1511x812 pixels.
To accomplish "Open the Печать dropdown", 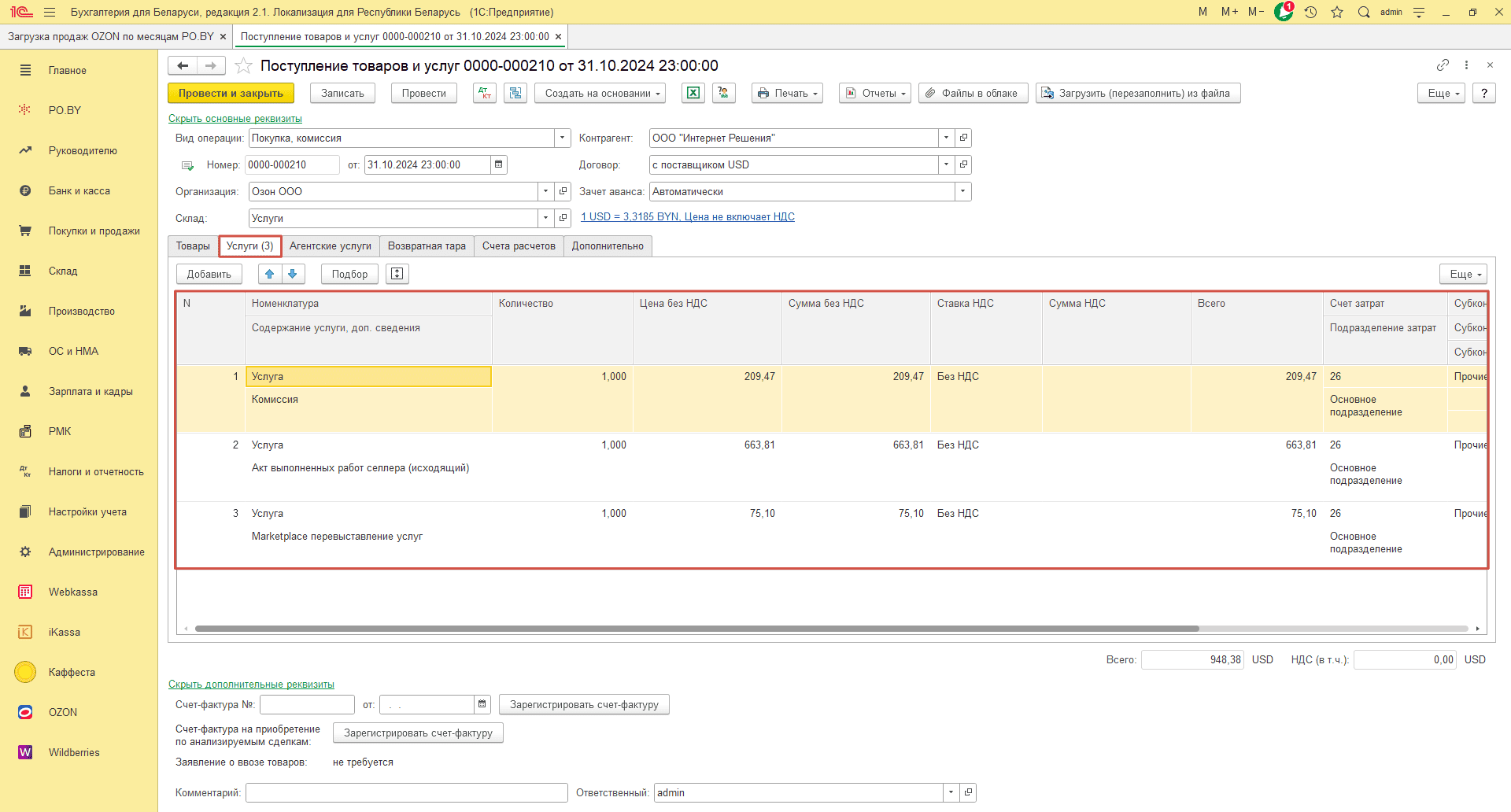I will point(787,93).
